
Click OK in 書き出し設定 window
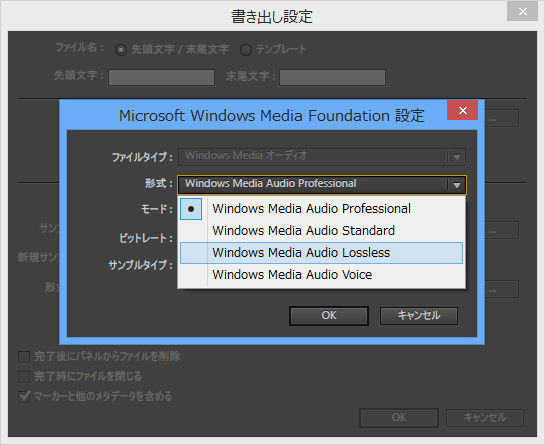(399, 418)
